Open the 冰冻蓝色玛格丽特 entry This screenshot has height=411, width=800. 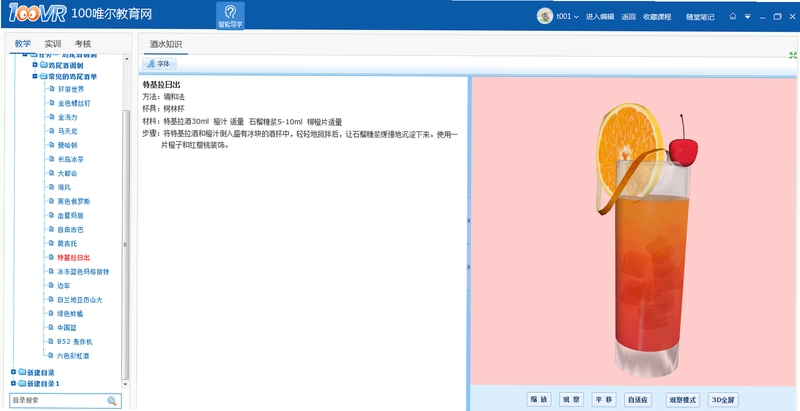84,272
